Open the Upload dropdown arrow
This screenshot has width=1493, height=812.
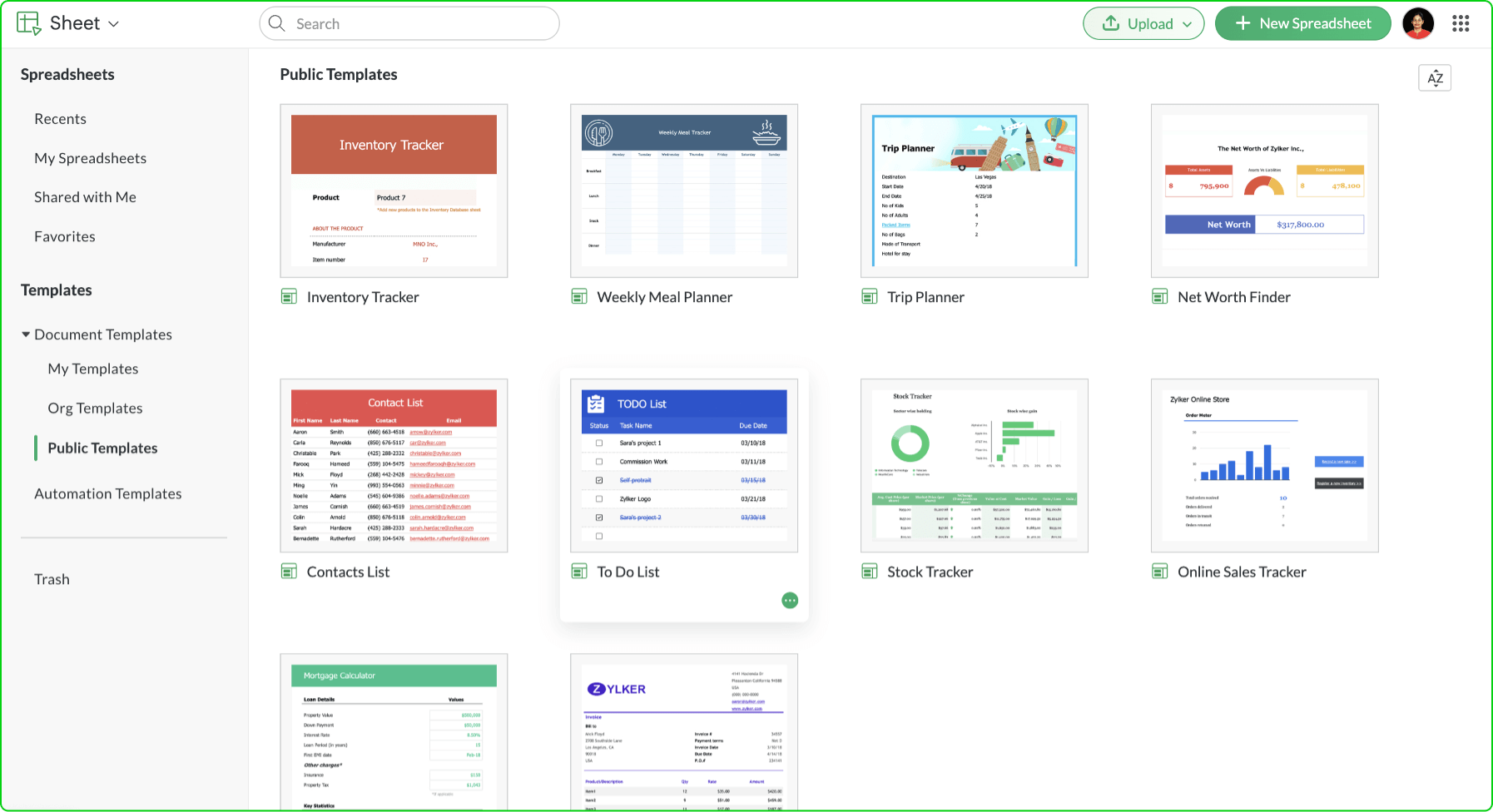click(x=1188, y=23)
